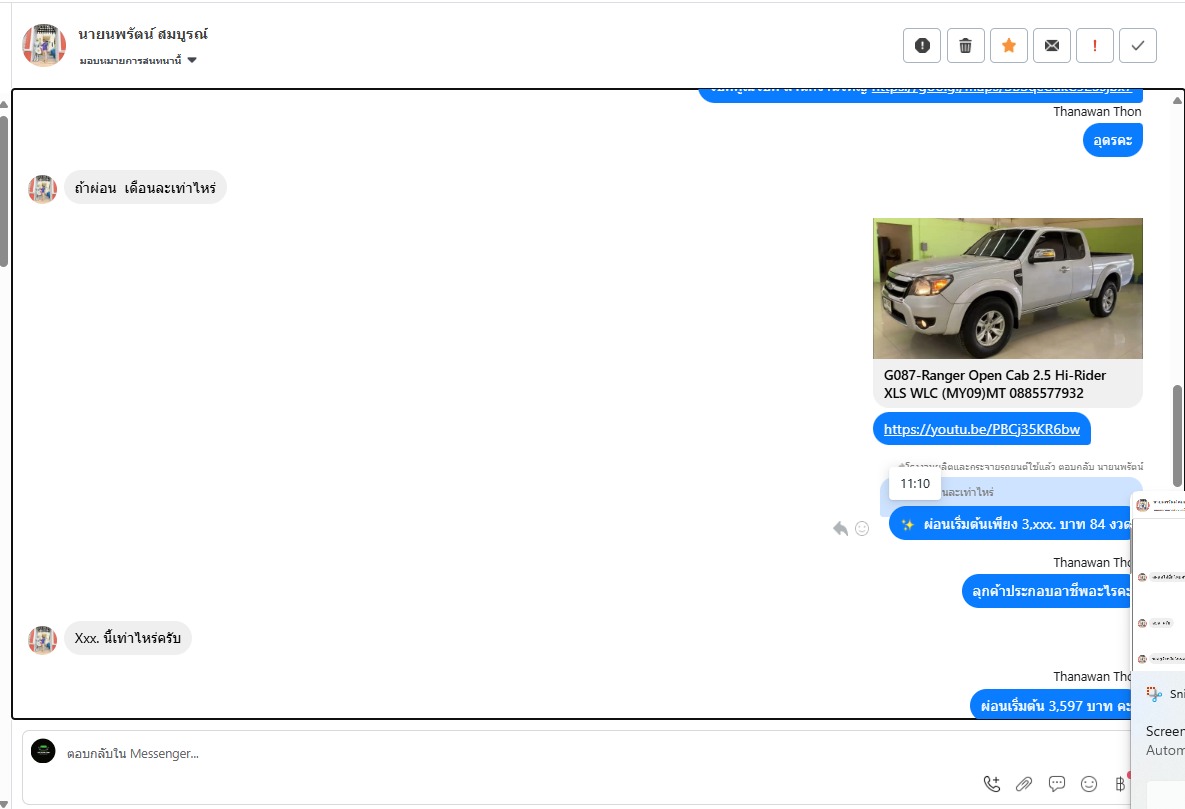Image resolution: width=1185 pixels, height=809 pixels.
Task: Click customer message Xxx. นี้เท่าไหร่ครับ
Action: tap(128, 638)
